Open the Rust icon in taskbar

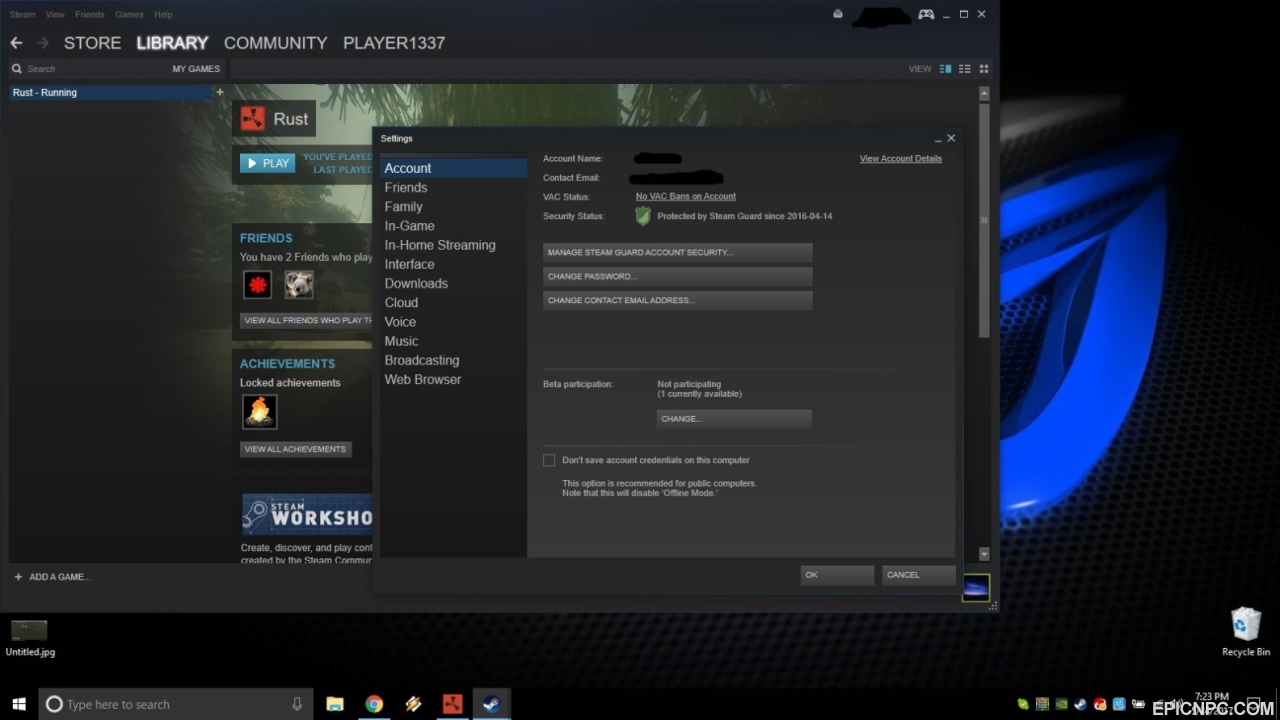coord(452,704)
